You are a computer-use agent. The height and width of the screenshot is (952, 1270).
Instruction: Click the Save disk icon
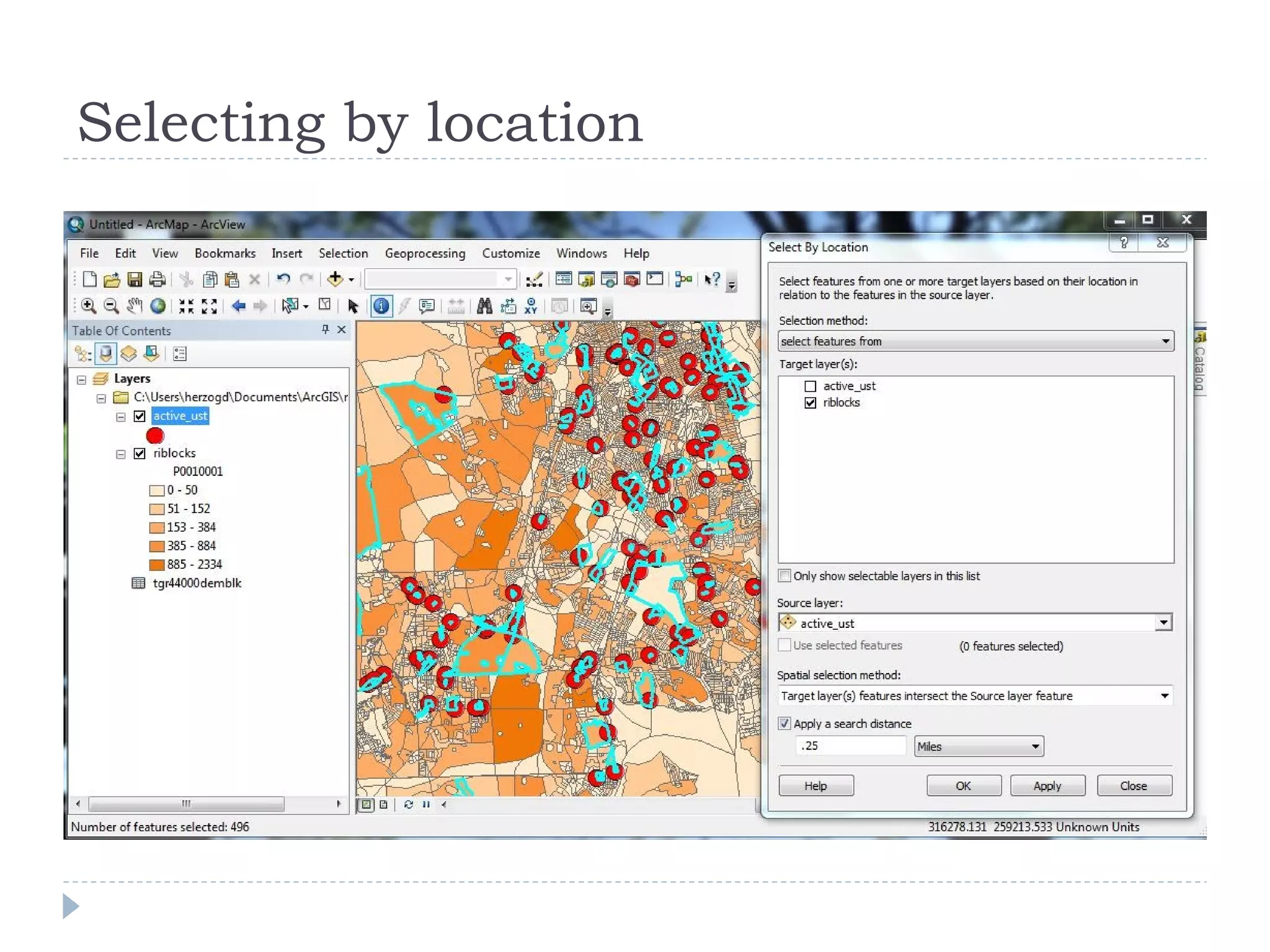click(135, 280)
